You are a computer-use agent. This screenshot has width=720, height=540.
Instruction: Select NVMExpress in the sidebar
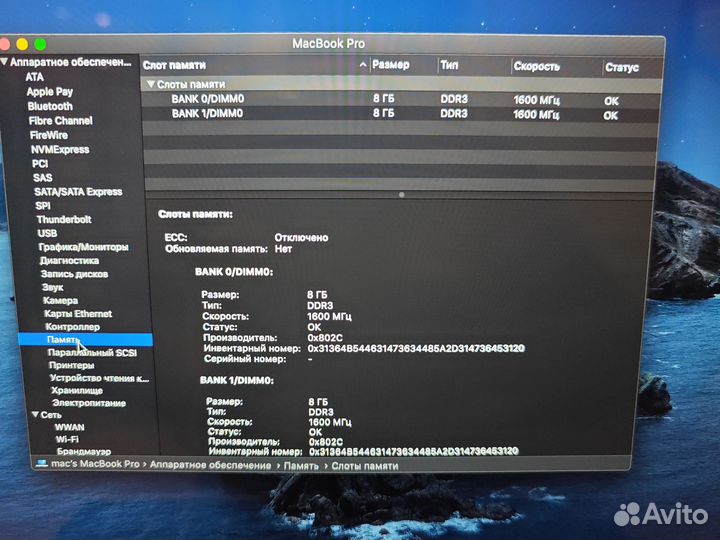pyautogui.click(x=60, y=149)
